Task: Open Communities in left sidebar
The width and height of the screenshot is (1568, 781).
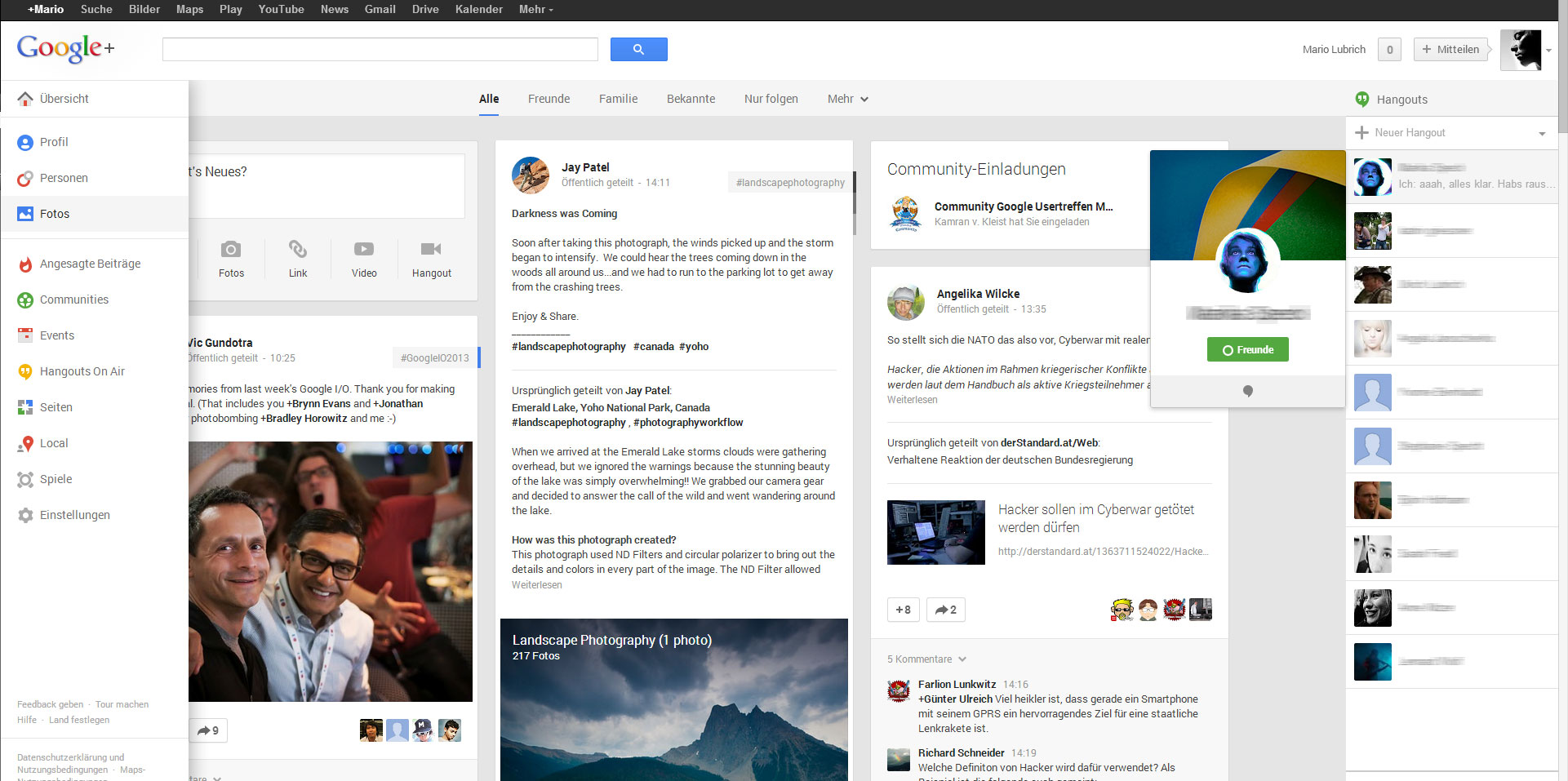Action: [x=73, y=300]
